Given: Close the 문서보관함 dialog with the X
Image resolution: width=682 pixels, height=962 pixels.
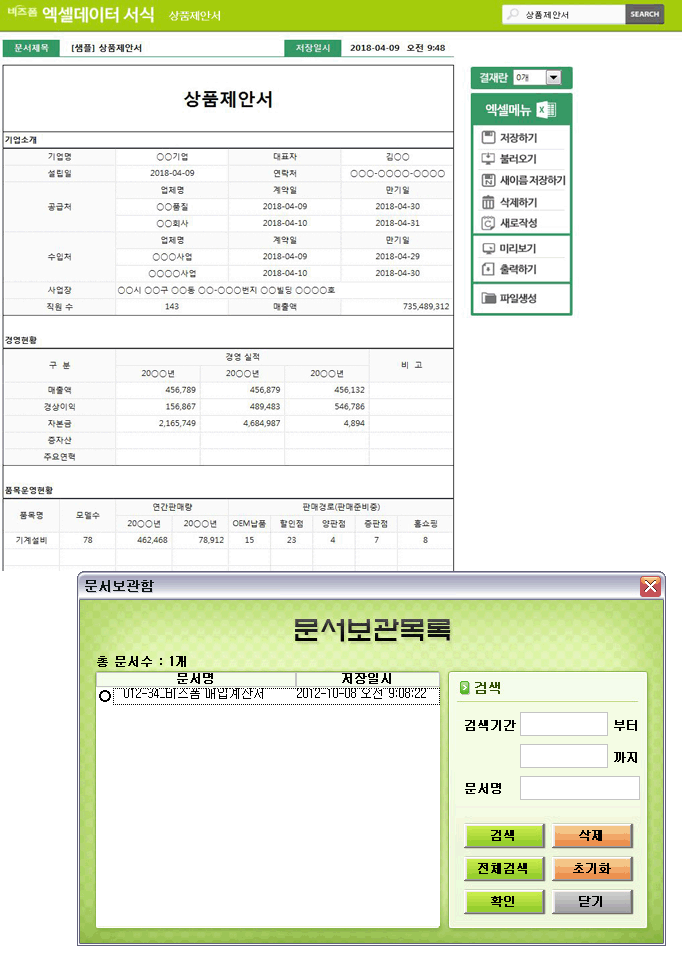Looking at the screenshot, I should [x=650, y=587].
